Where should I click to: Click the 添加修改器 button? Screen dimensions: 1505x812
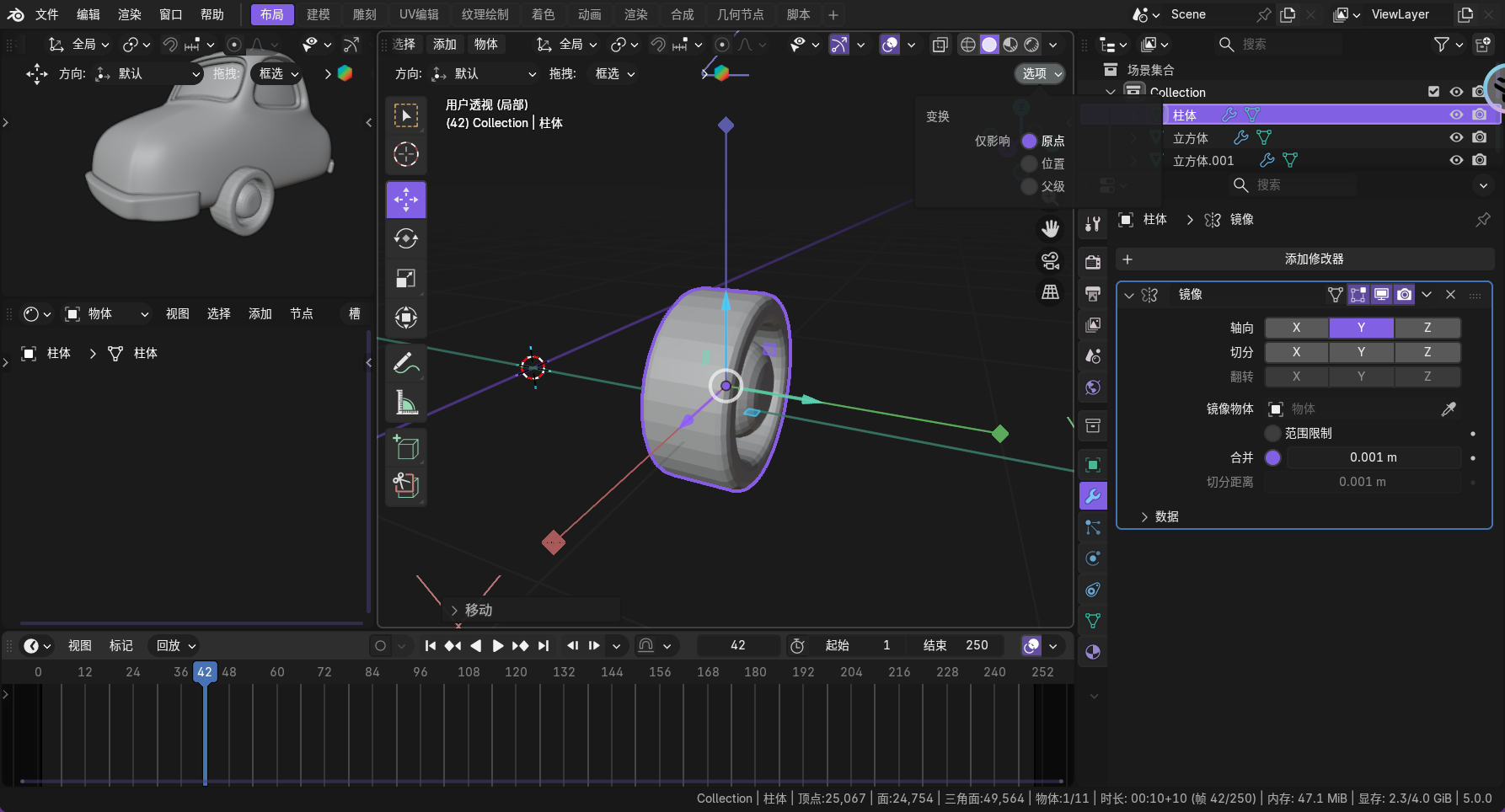tap(1304, 259)
